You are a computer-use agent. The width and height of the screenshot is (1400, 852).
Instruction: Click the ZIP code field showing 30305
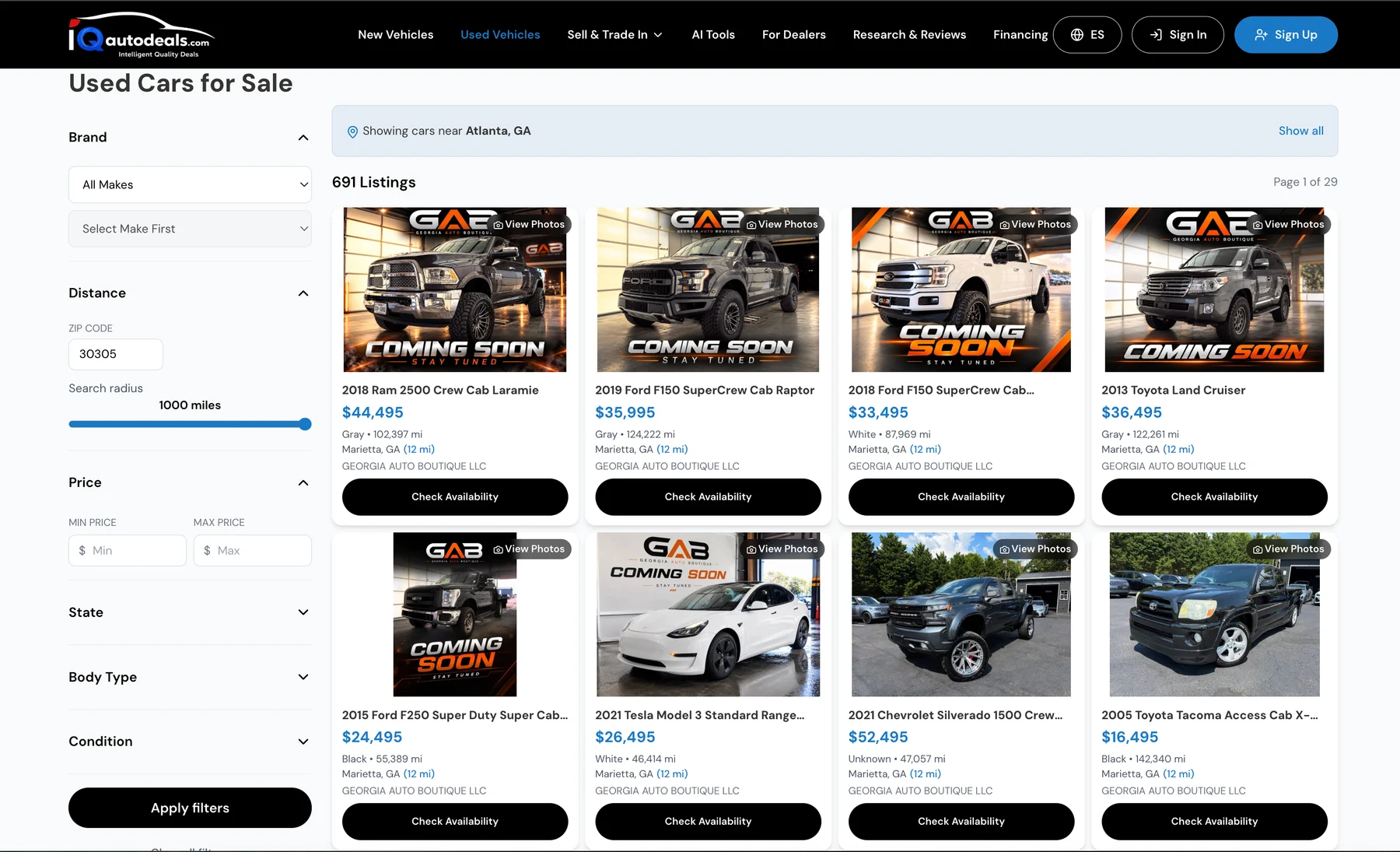(116, 354)
